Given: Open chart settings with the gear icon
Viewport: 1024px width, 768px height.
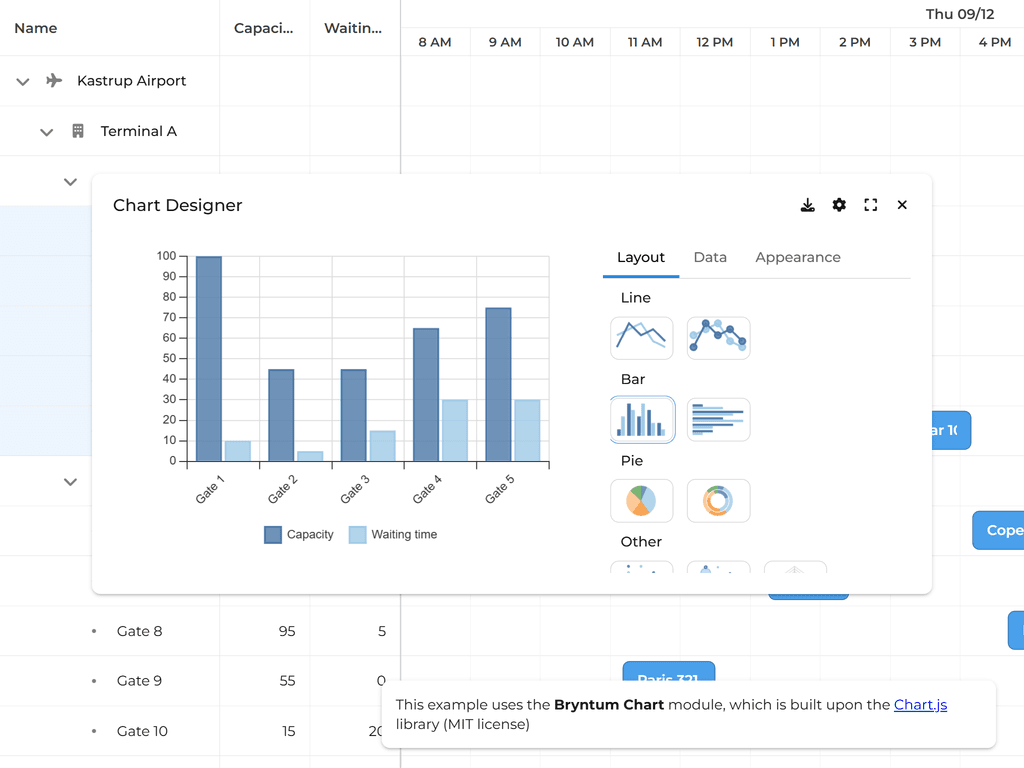Looking at the screenshot, I should coord(839,204).
